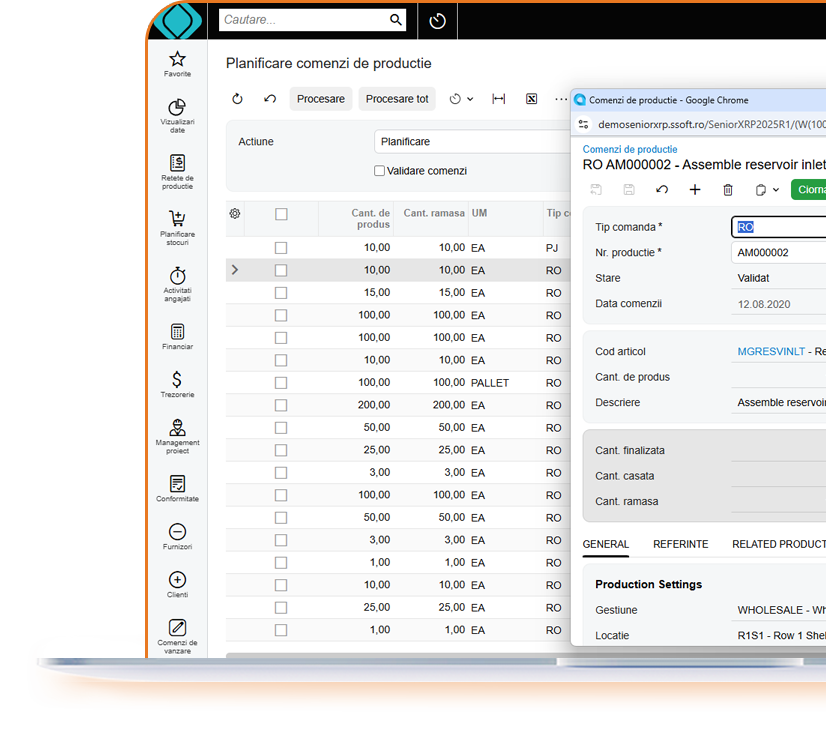Undo the last action in the toolbar
The height and width of the screenshot is (732, 826).
[x=268, y=99]
